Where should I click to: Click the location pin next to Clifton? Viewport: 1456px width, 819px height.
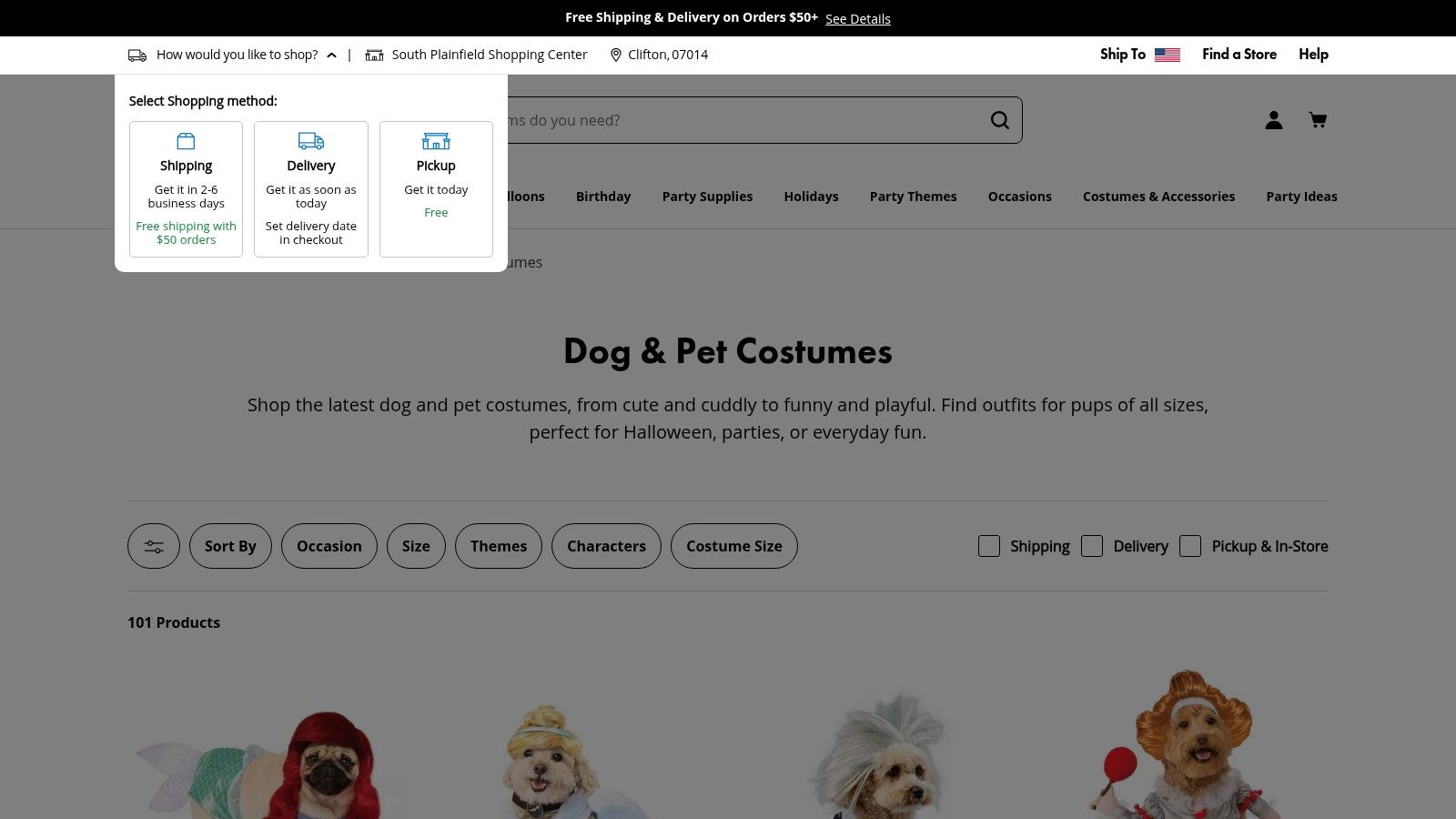pyautogui.click(x=616, y=55)
